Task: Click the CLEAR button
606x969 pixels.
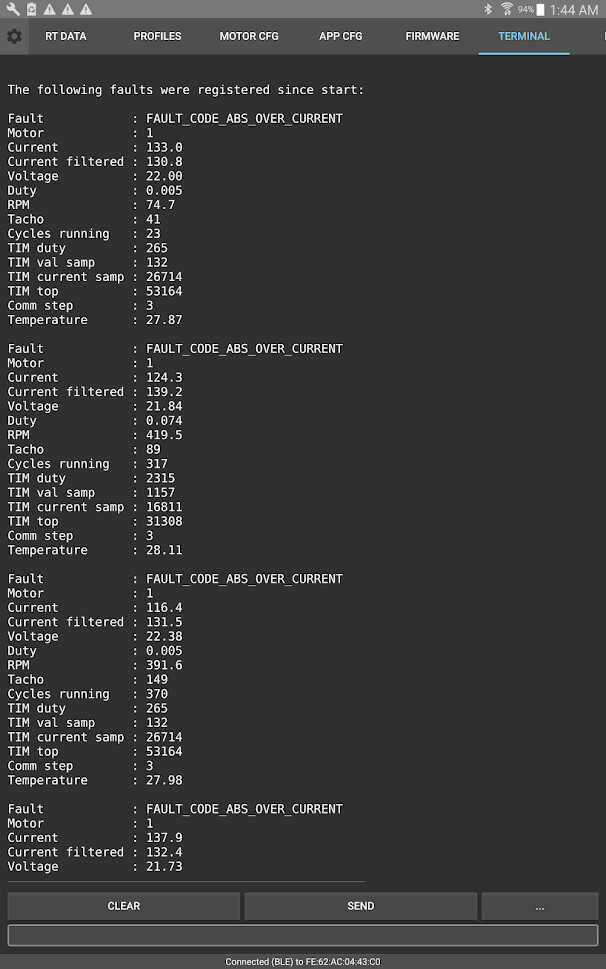Action: pyautogui.click(x=124, y=906)
